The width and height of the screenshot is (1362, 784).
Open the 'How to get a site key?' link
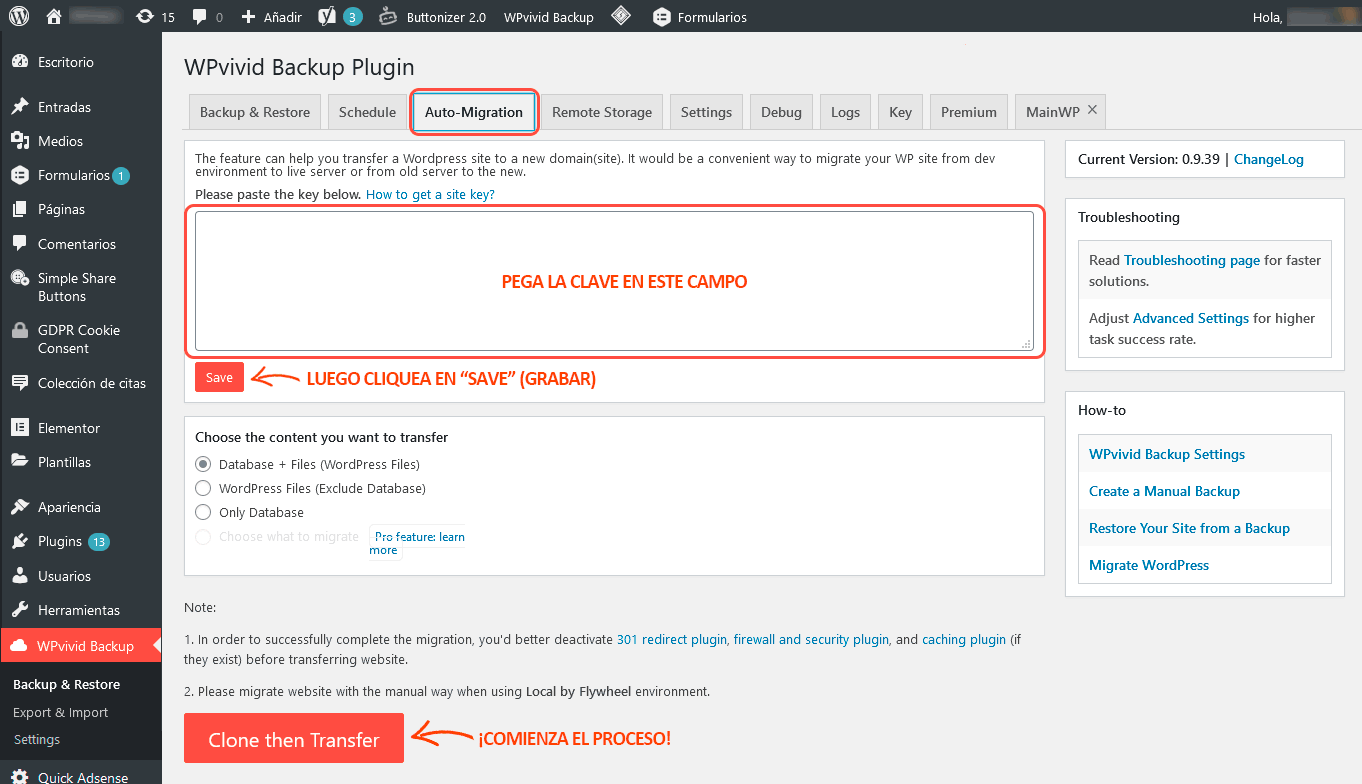click(430, 194)
